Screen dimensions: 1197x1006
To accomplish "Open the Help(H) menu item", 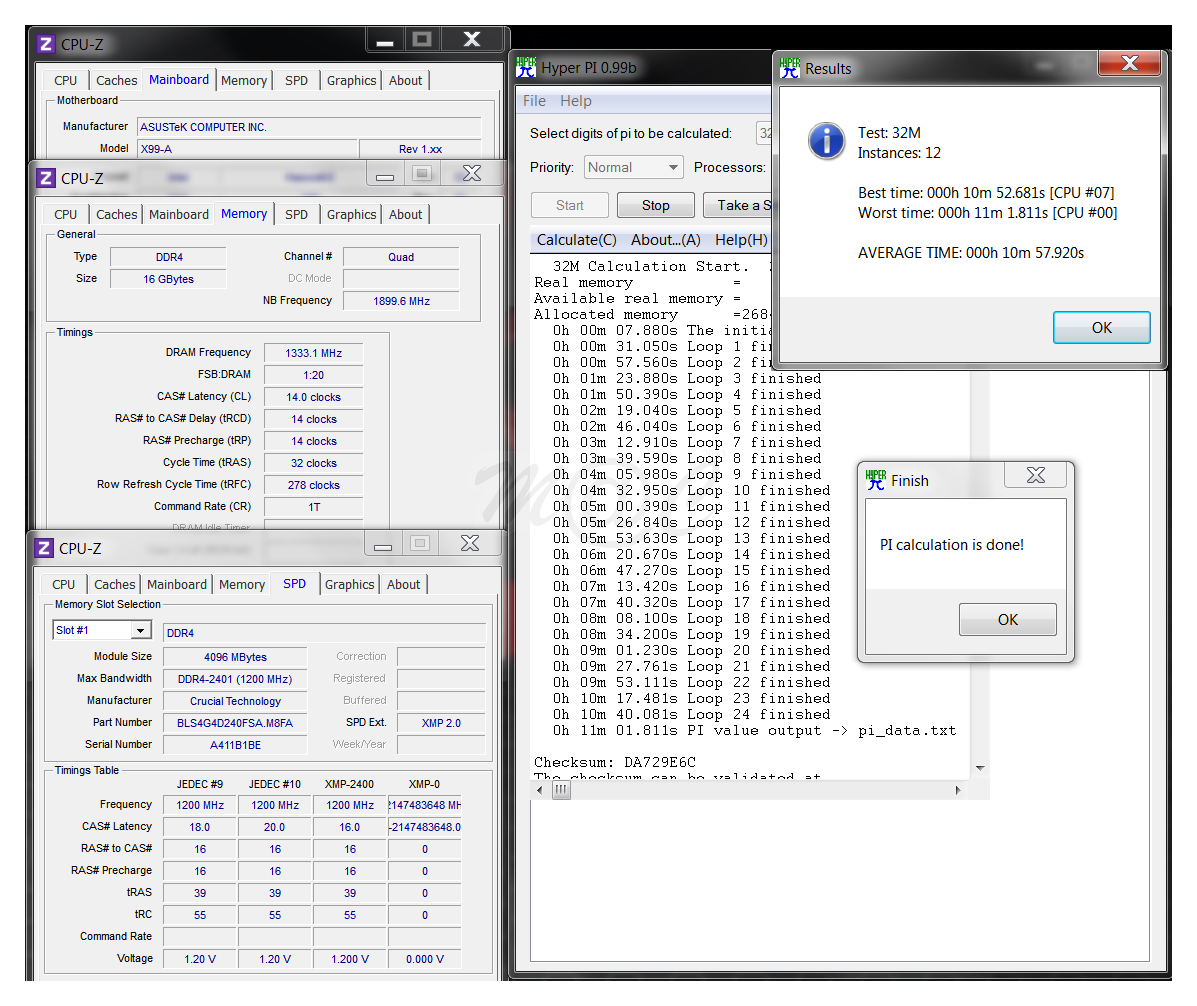I will [740, 240].
